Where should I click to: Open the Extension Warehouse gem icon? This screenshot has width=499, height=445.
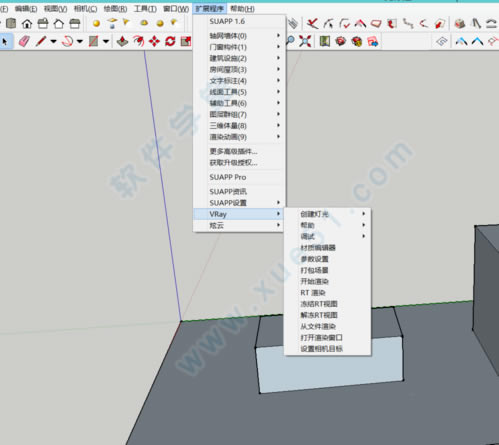pos(357,41)
